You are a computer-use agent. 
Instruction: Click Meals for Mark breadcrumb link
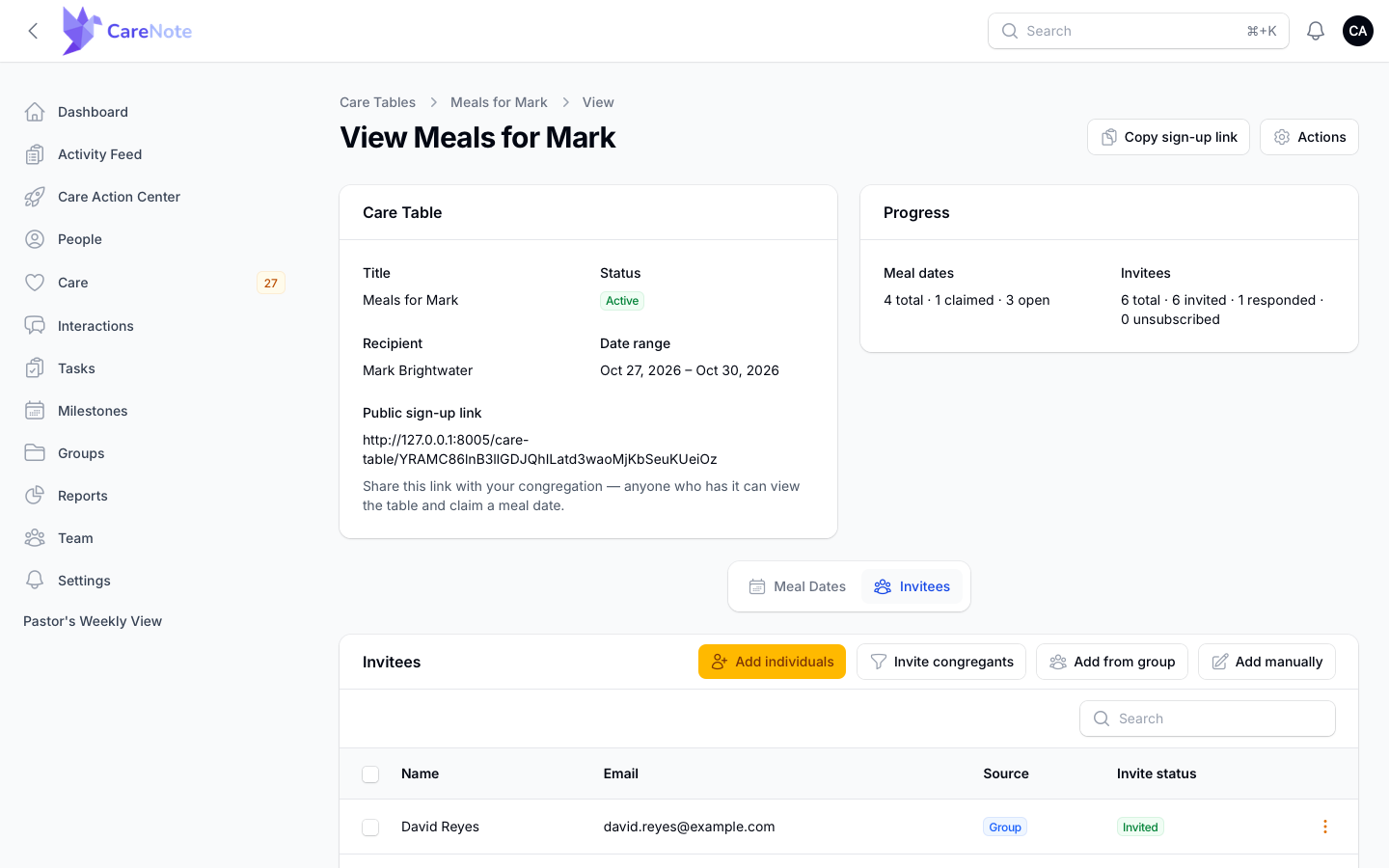click(x=499, y=102)
